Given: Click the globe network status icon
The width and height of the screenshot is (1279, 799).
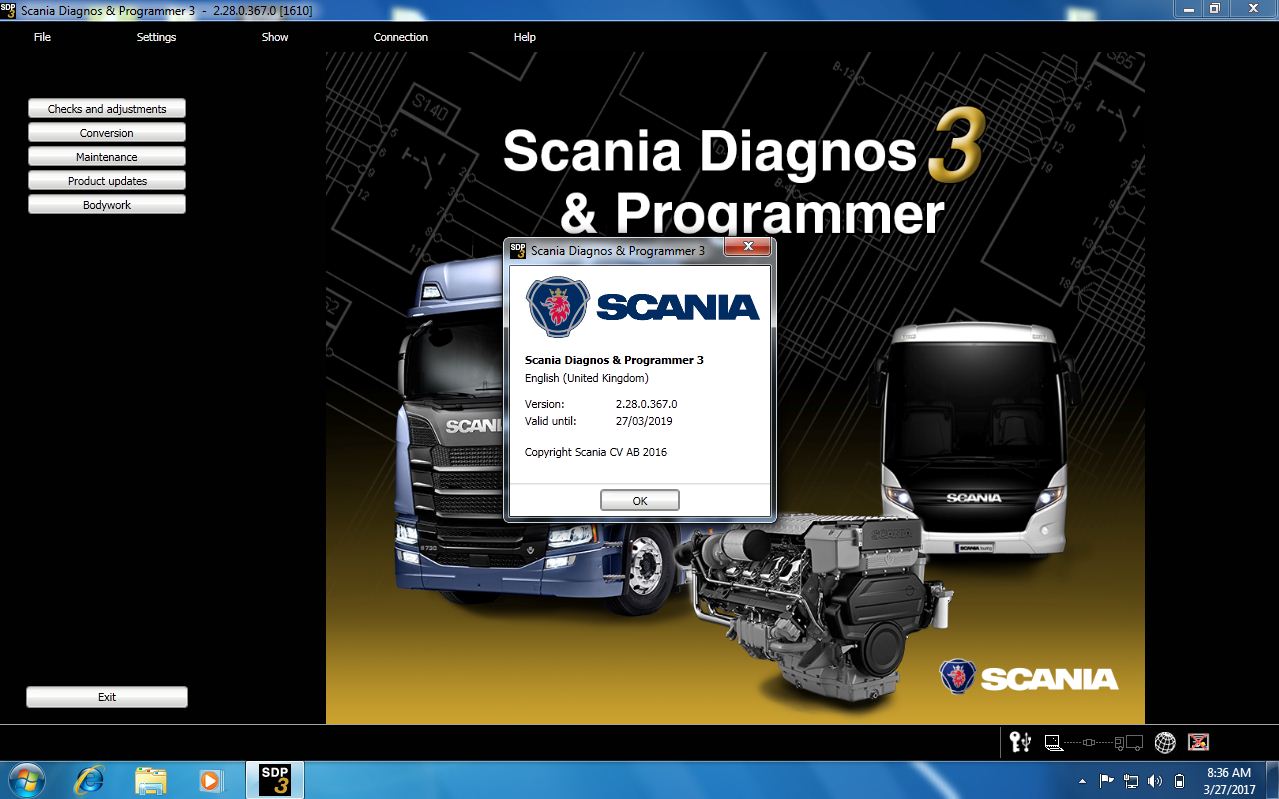Looking at the screenshot, I should pos(1165,742).
